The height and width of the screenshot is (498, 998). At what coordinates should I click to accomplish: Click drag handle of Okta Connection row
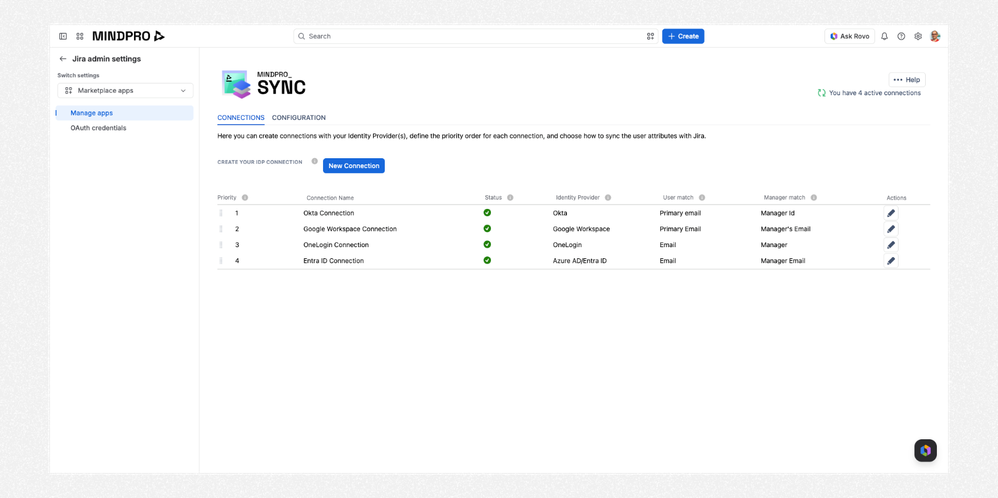pyautogui.click(x=221, y=213)
